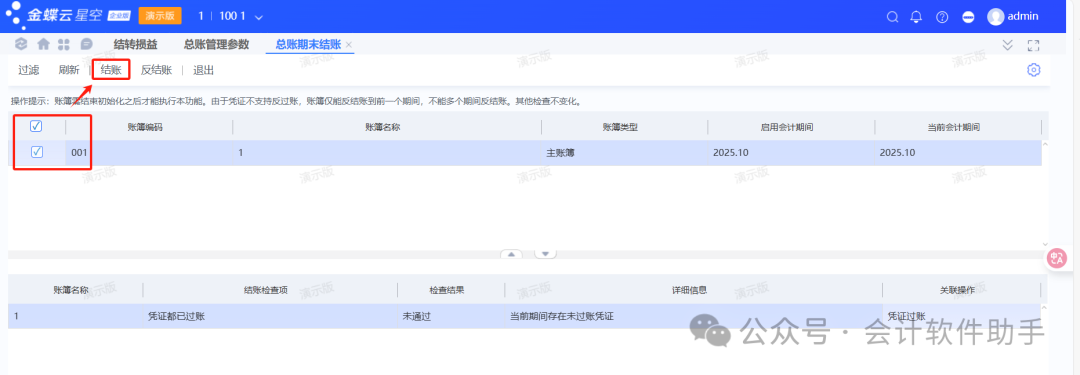Click the 结账 close-period button
Viewport: 1080px width, 375px height.
(111, 70)
